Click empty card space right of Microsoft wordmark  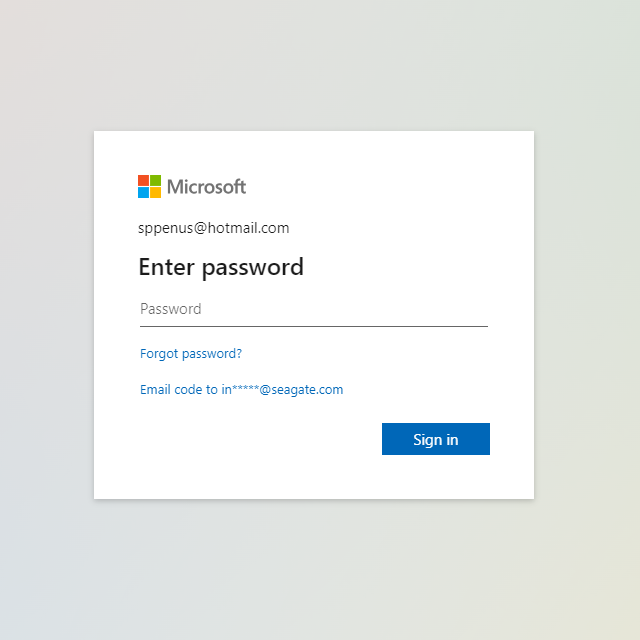[400, 187]
